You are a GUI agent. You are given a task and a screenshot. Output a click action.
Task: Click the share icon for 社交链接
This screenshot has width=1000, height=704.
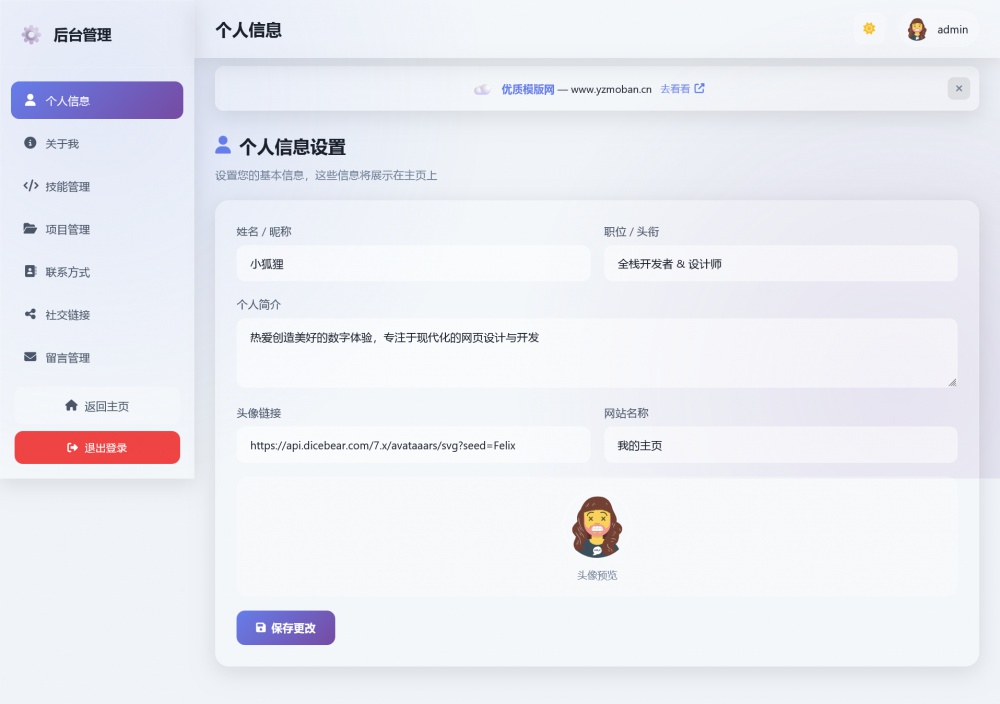(x=30, y=315)
